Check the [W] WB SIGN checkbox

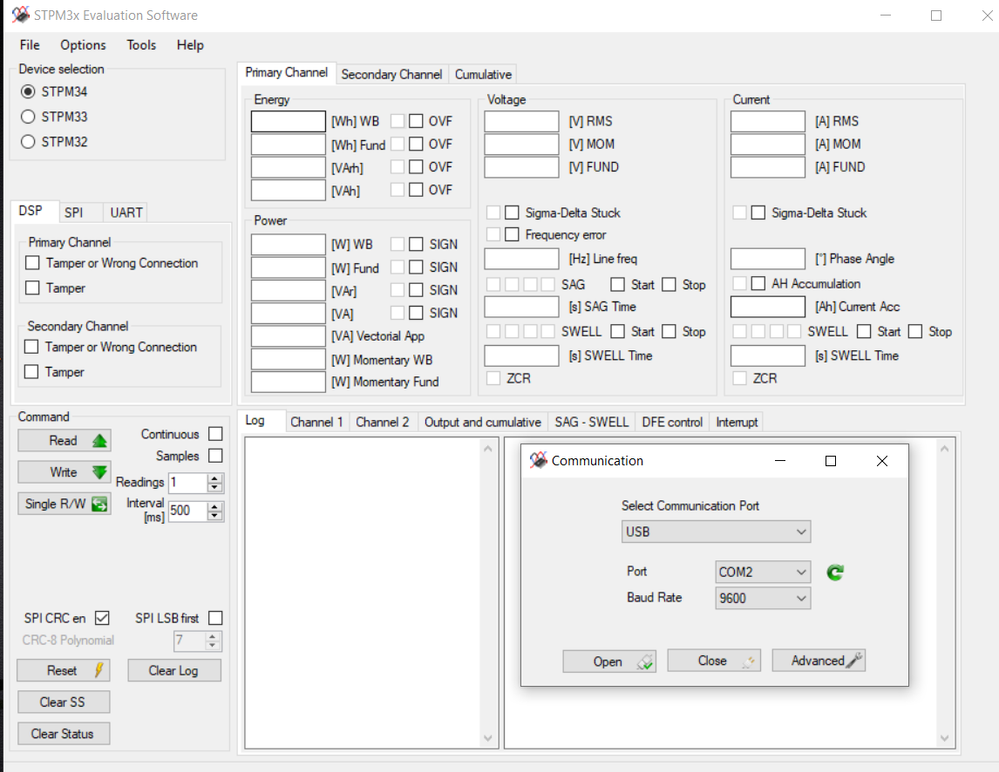coord(416,244)
